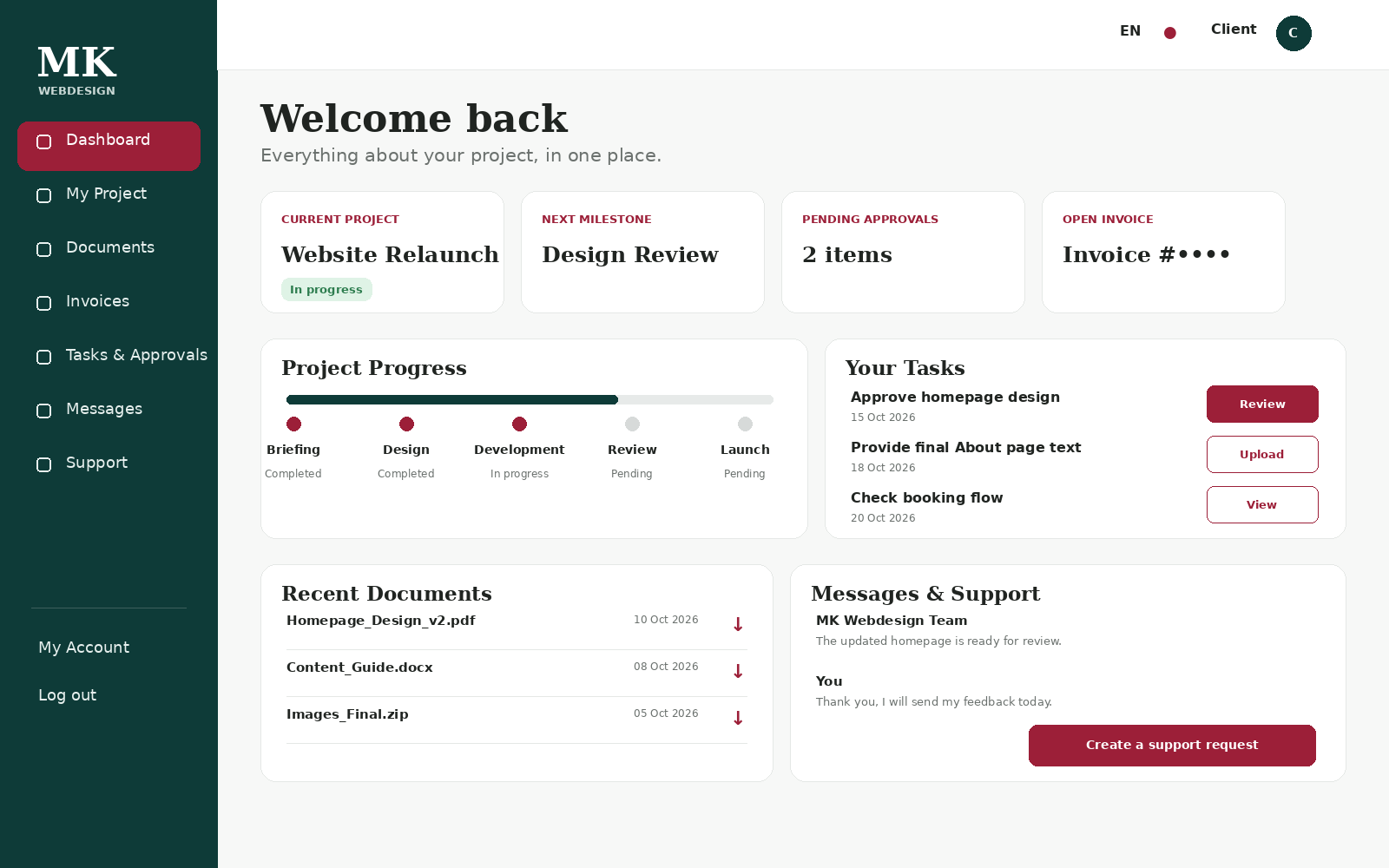Open the Next Milestone Design Review card
The width and height of the screenshot is (1389, 868).
pyautogui.click(x=642, y=252)
